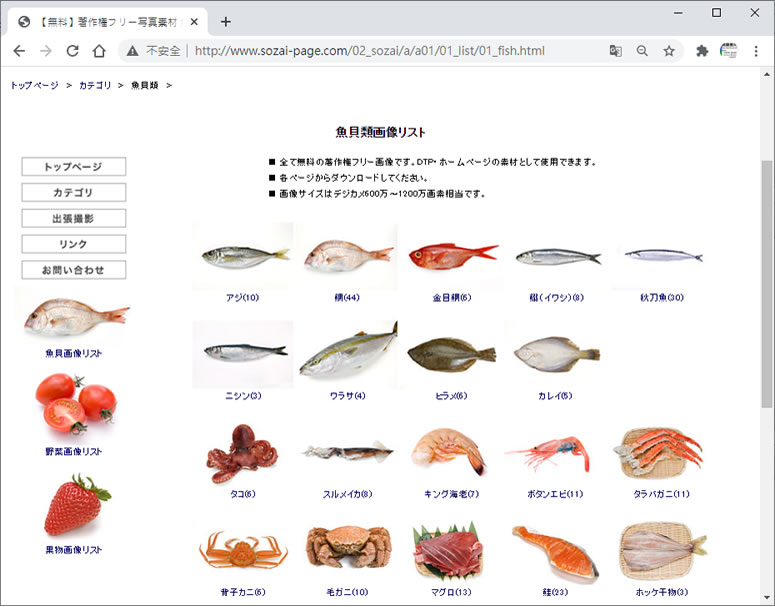Open the タラバガニ(11) link

[x=661, y=494]
